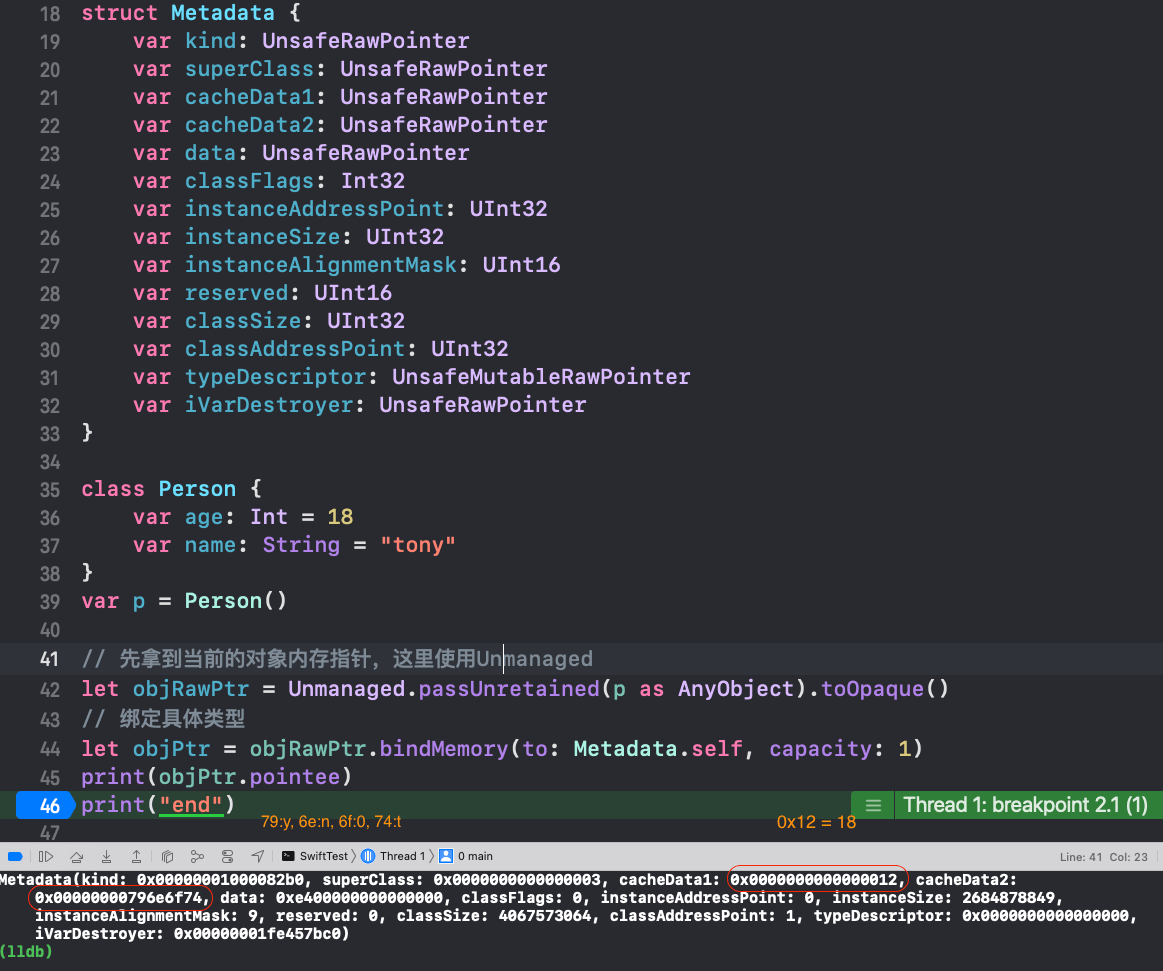Click the 0x00000000796e6f74 value in console
The width and height of the screenshot is (1163, 971).
point(119,898)
